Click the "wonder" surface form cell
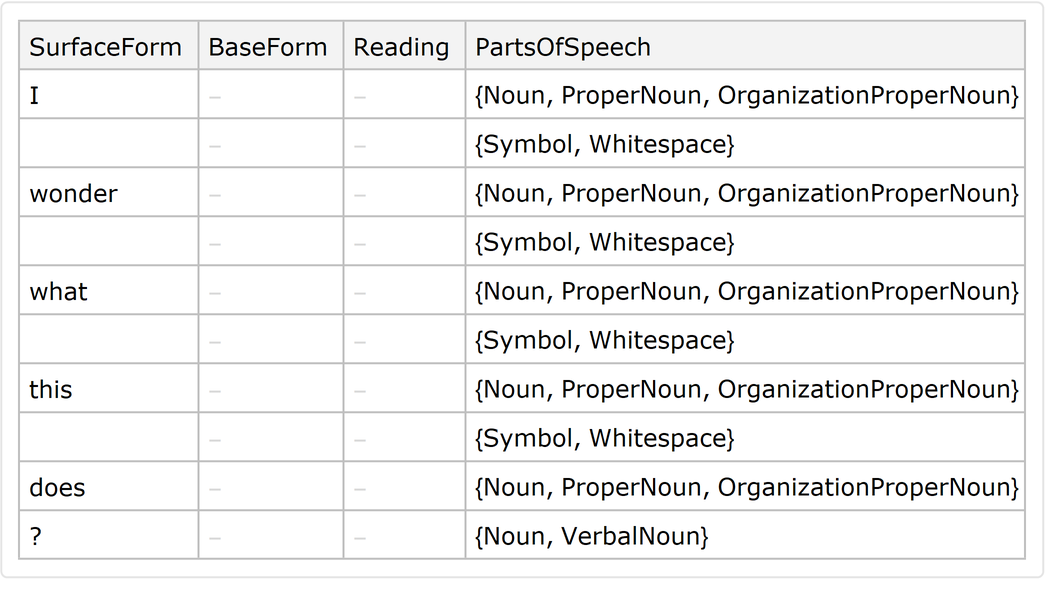 74,194
